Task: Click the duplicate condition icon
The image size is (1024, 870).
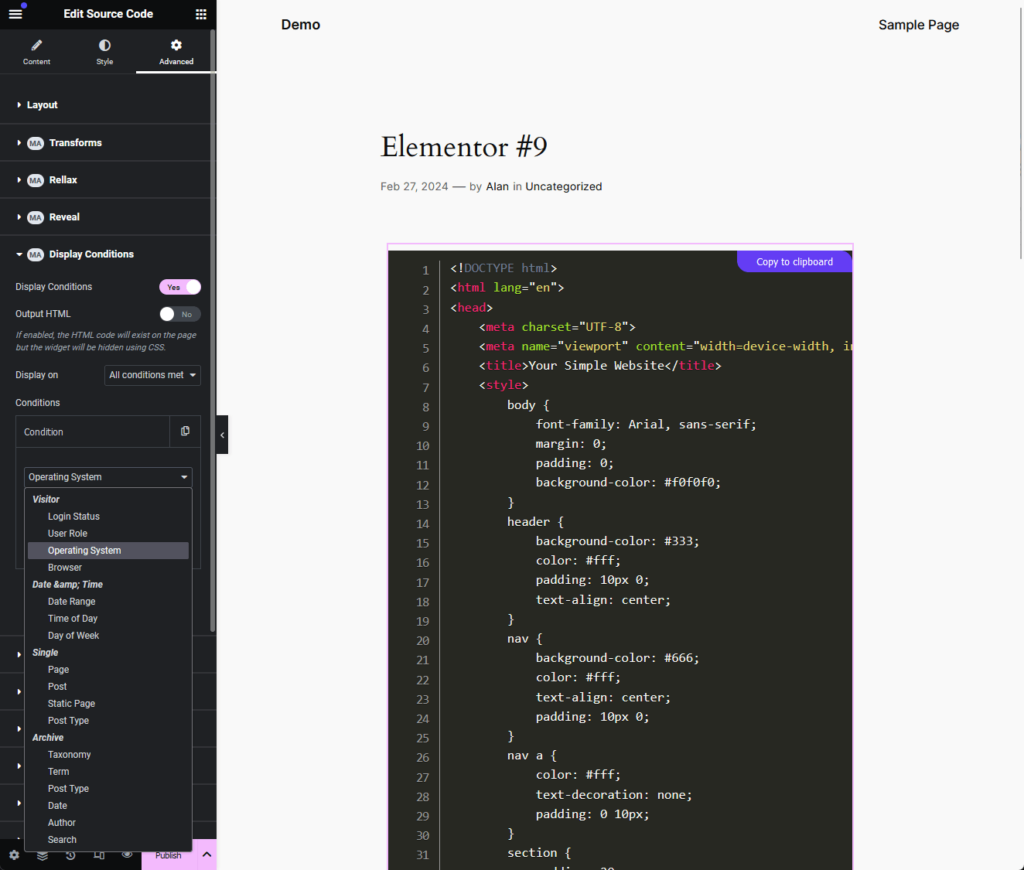Action: click(185, 432)
